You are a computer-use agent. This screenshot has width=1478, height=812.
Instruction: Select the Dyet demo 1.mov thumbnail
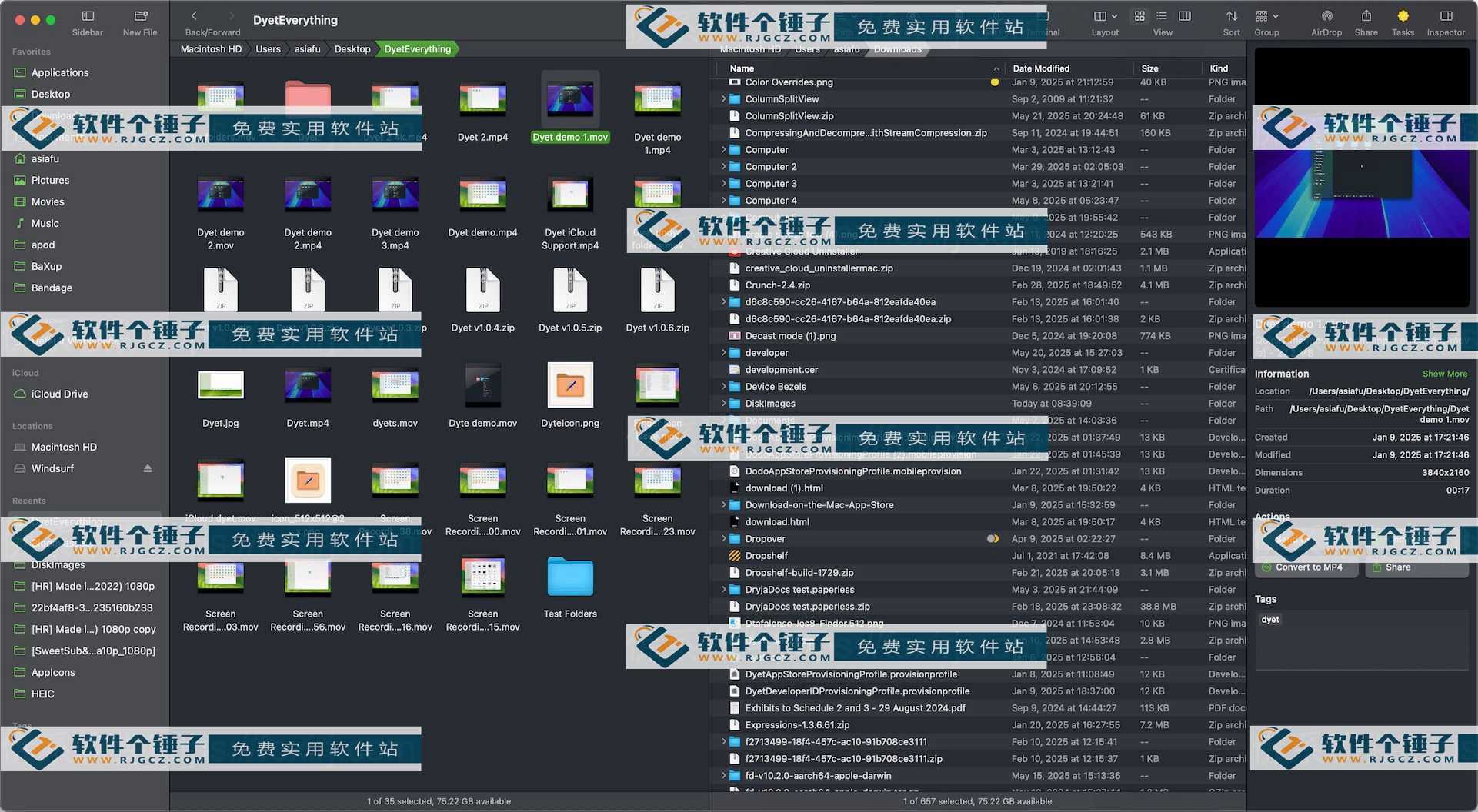(570, 100)
